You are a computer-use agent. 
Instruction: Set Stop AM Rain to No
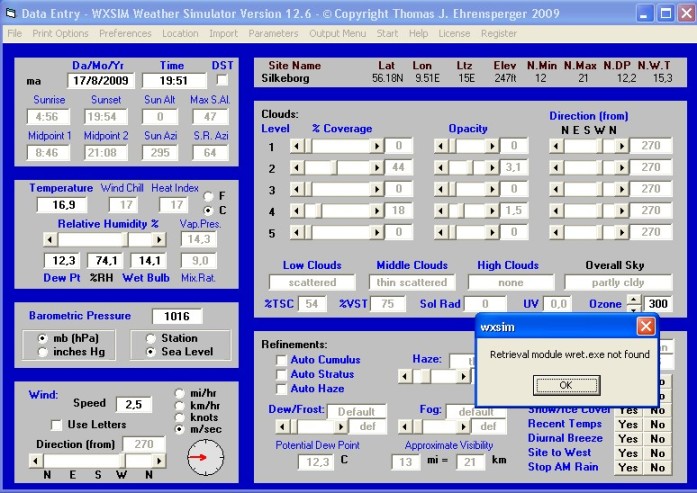[x=657, y=467]
